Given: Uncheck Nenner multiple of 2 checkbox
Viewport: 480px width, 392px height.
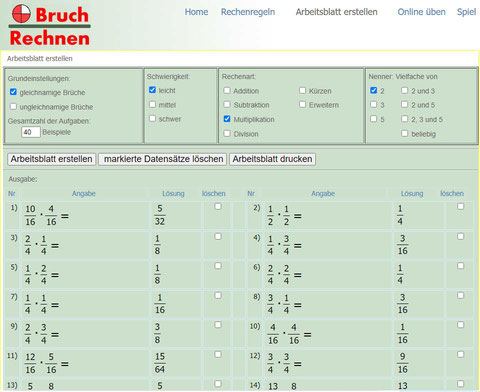Looking at the screenshot, I should 374,90.
